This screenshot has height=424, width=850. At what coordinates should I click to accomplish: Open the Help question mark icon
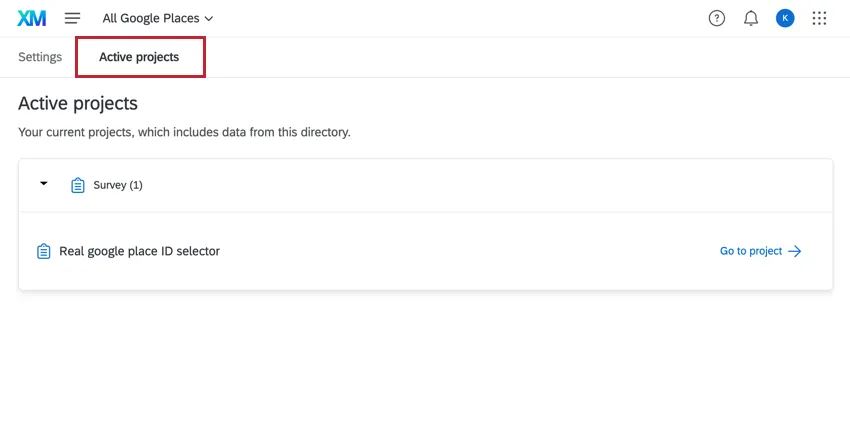tap(716, 18)
